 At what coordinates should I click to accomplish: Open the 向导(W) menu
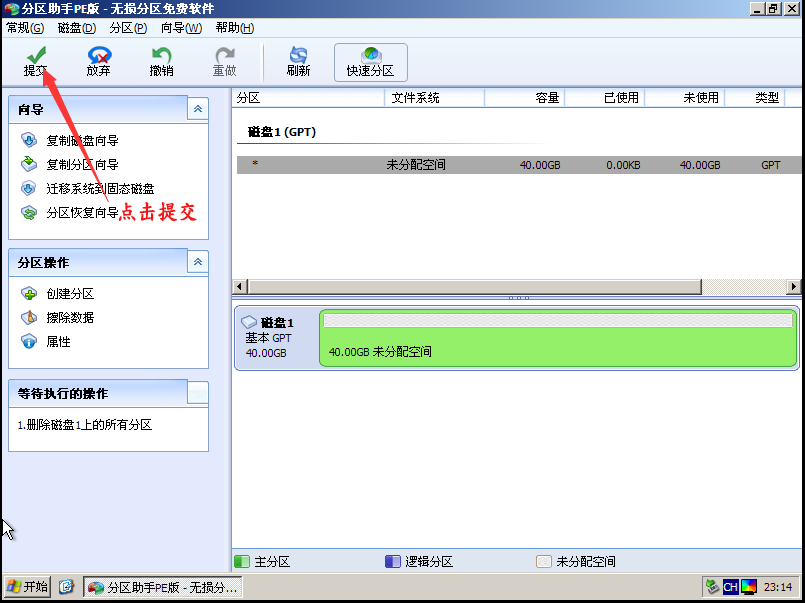181,28
